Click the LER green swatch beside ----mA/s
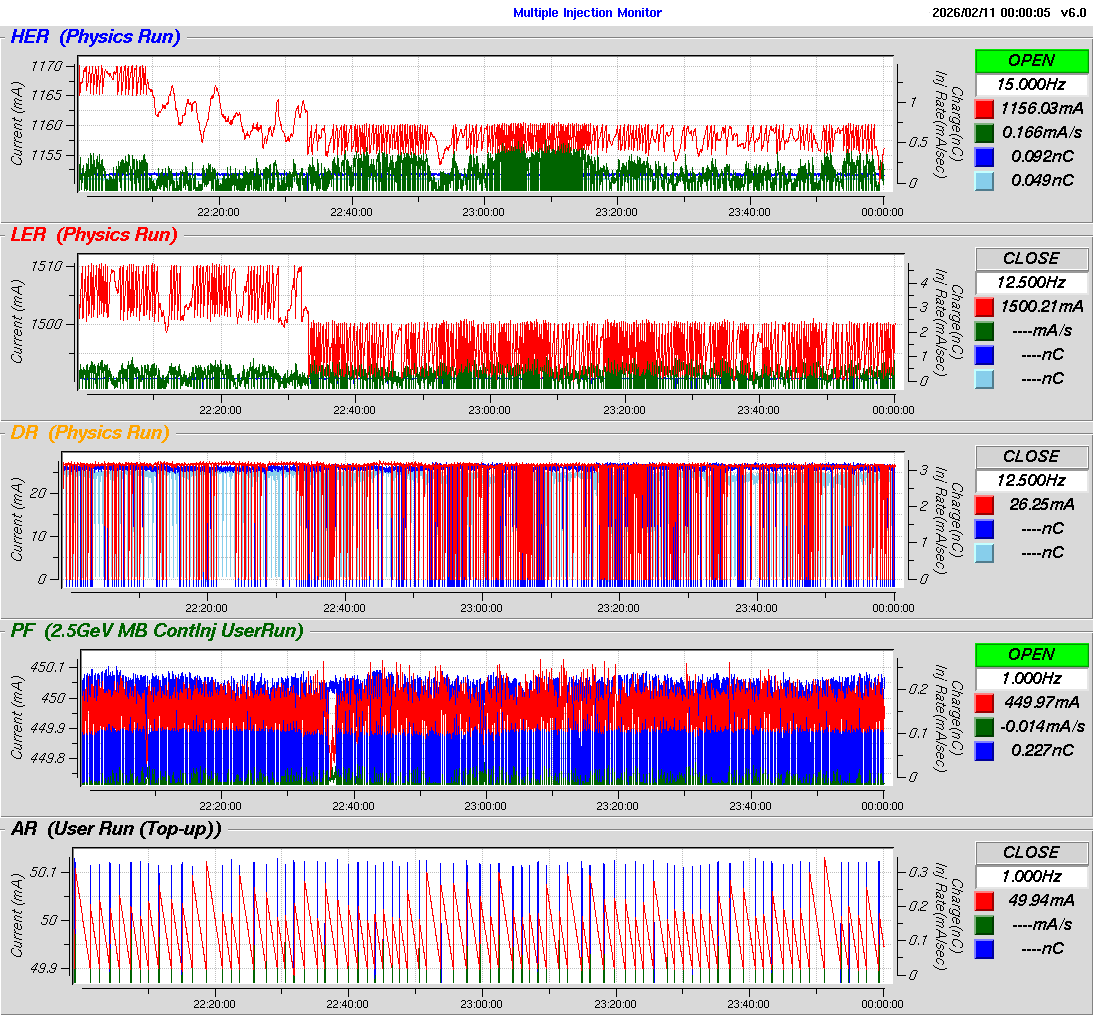1093x1015 pixels. point(984,330)
